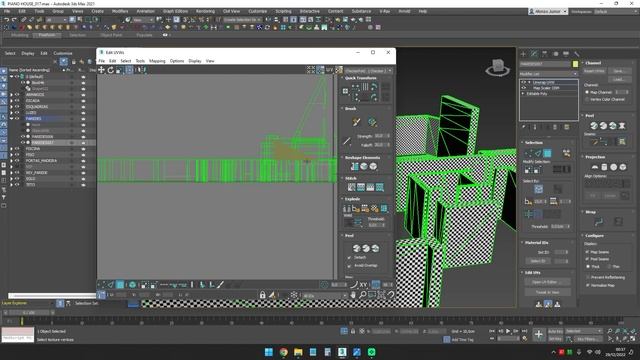Click Quick Peel in Edit UVWs Peel section
The height and width of the screenshot is (360, 640).
pos(356,248)
